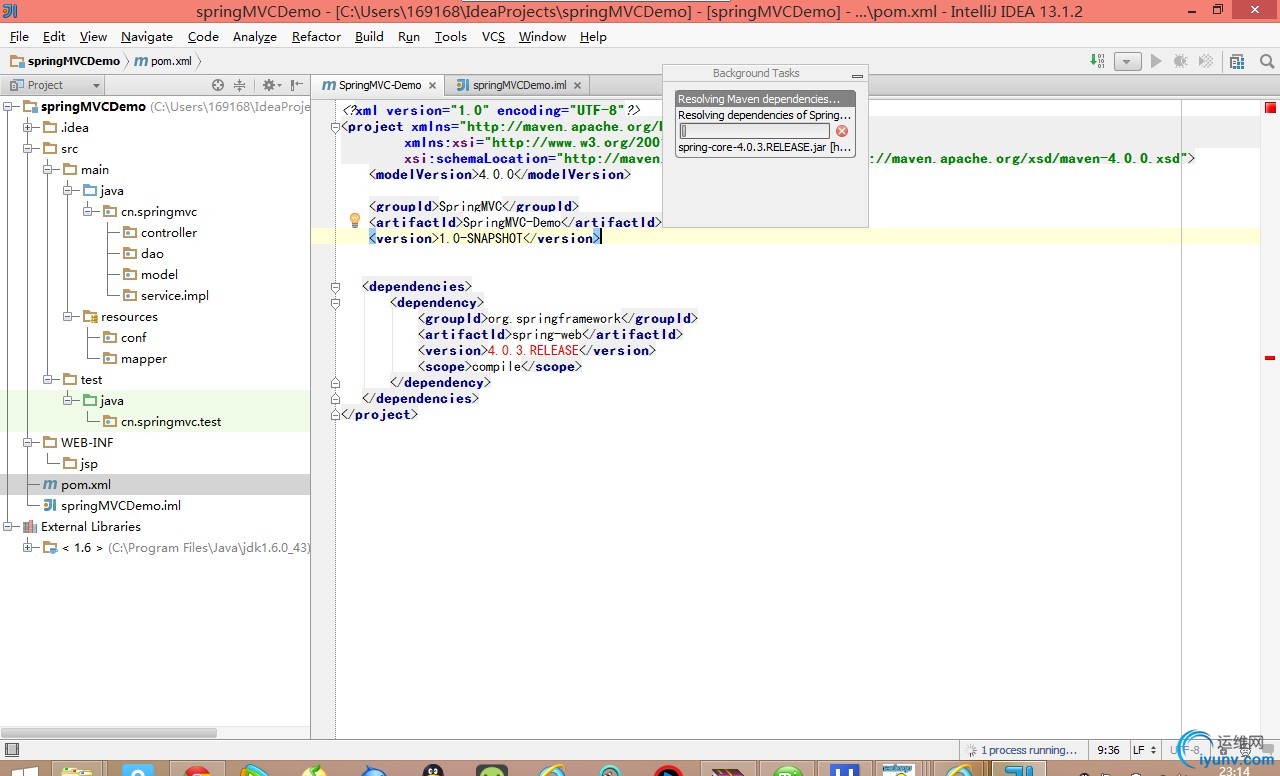Collapse the WEB-INF folder node
Image resolution: width=1280 pixels, height=776 pixels.
tap(28, 442)
